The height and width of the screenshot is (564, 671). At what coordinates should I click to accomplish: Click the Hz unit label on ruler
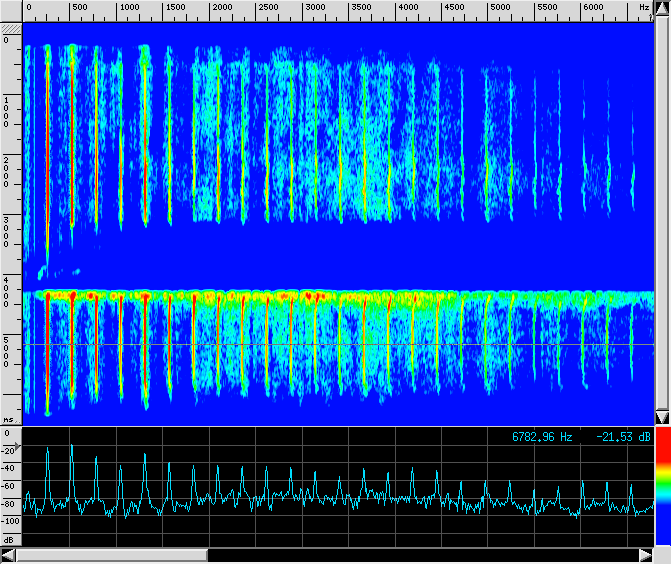pyautogui.click(x=643, y=7)
